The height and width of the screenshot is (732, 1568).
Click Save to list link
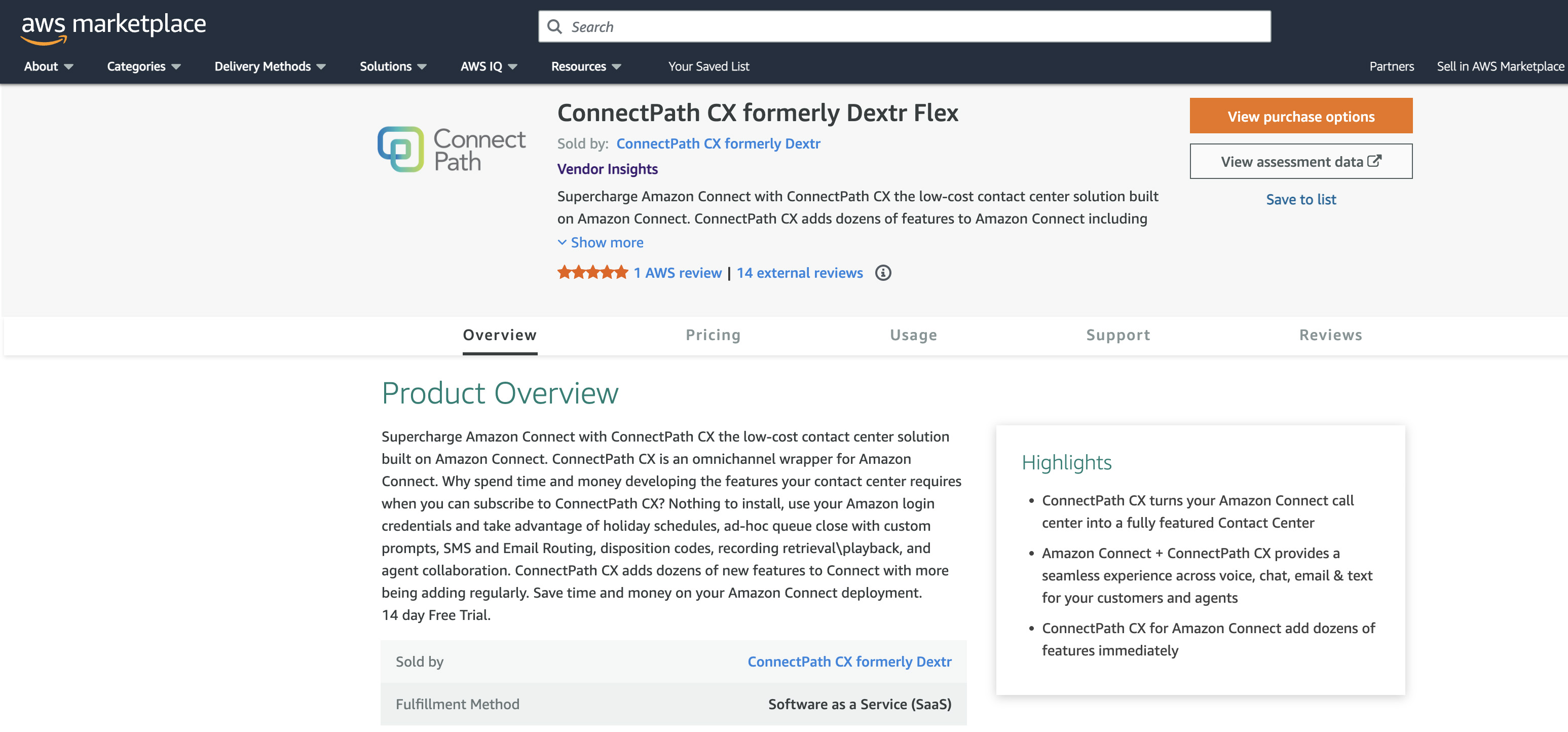1301,199
